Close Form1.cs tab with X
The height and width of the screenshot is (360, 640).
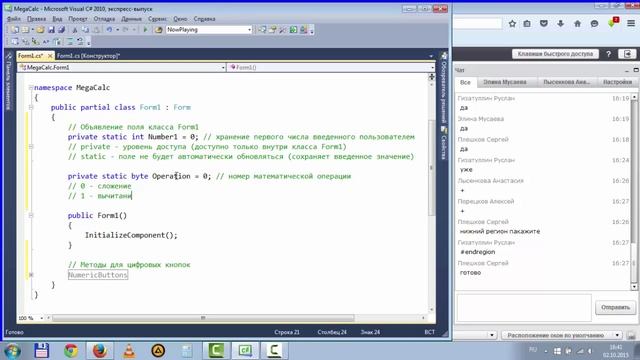pyautogui.click(x=50, y=56)
